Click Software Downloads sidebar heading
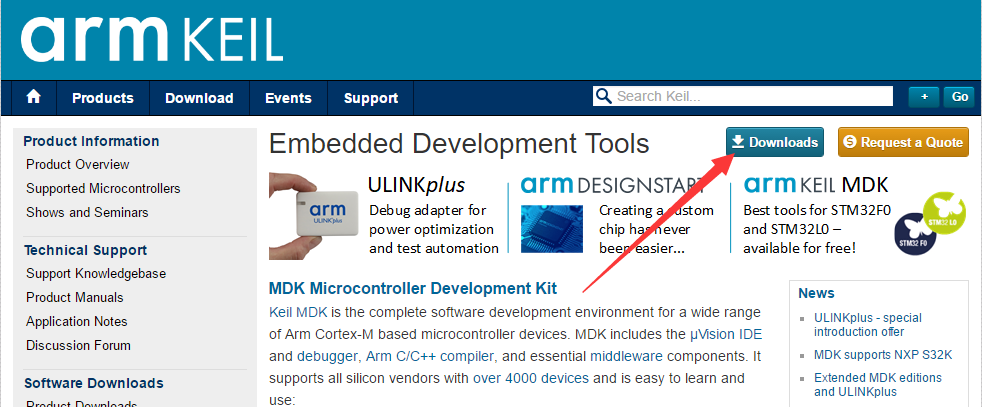This screenshot has width=982, height=407. tap(94, 383)
